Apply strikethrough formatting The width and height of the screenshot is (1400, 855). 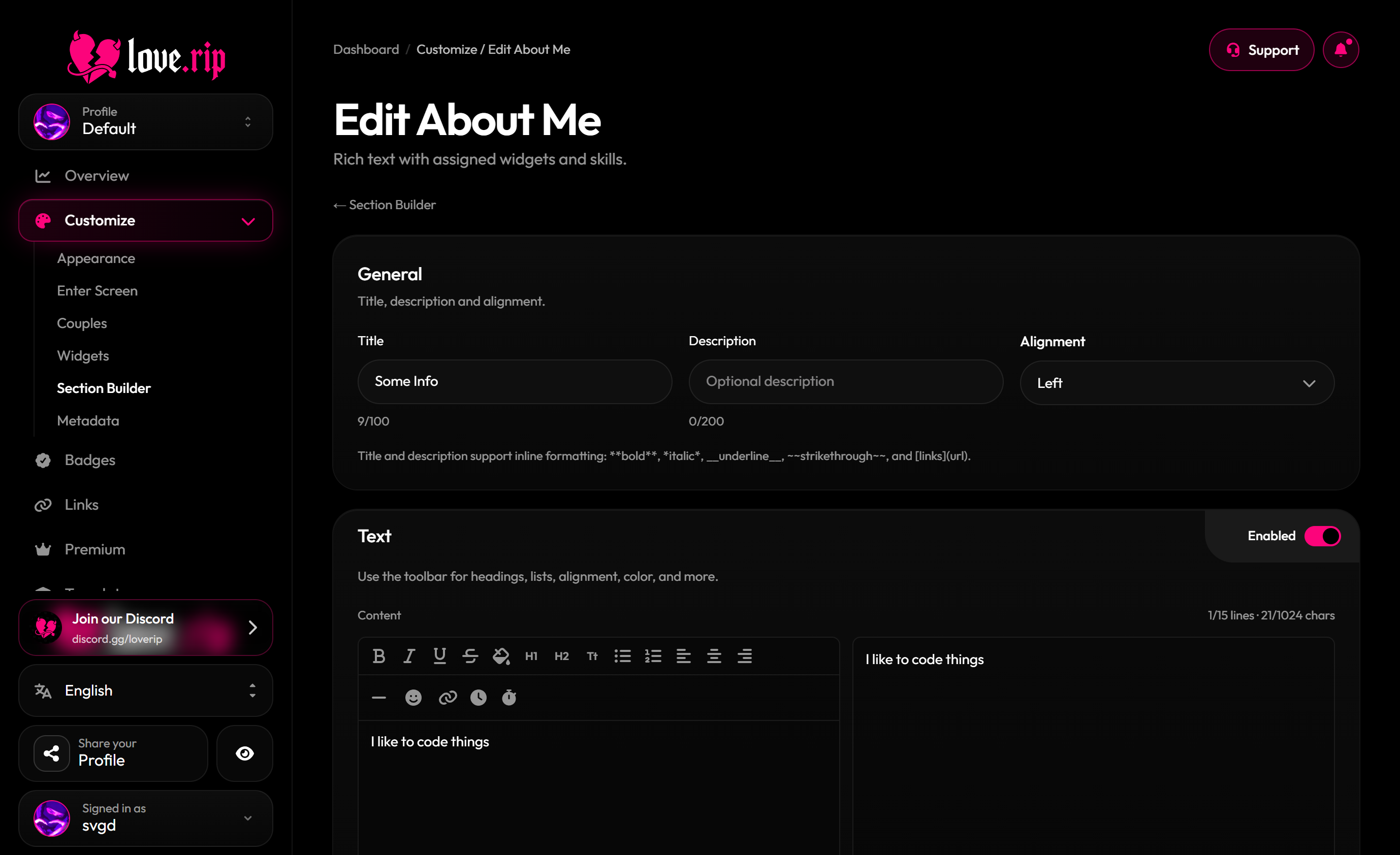point(470,656)
